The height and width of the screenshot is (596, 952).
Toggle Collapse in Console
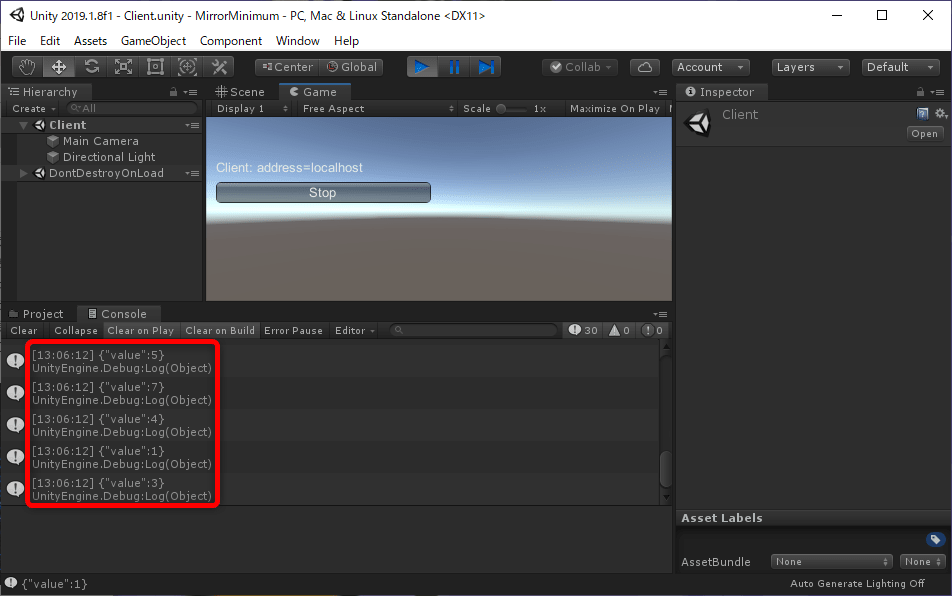pos(76,330)
